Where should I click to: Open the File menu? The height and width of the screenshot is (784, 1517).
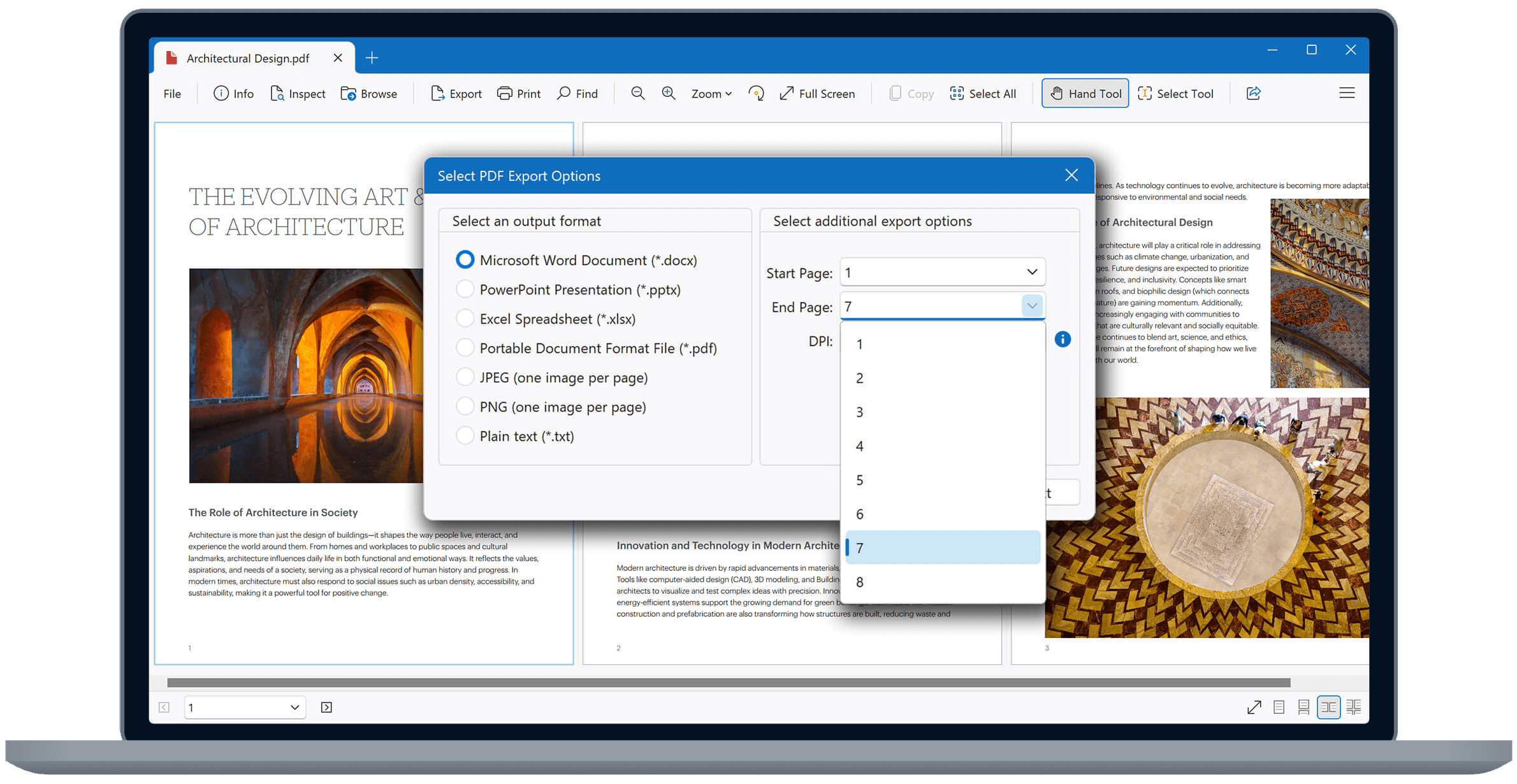(x=171, y=93)
